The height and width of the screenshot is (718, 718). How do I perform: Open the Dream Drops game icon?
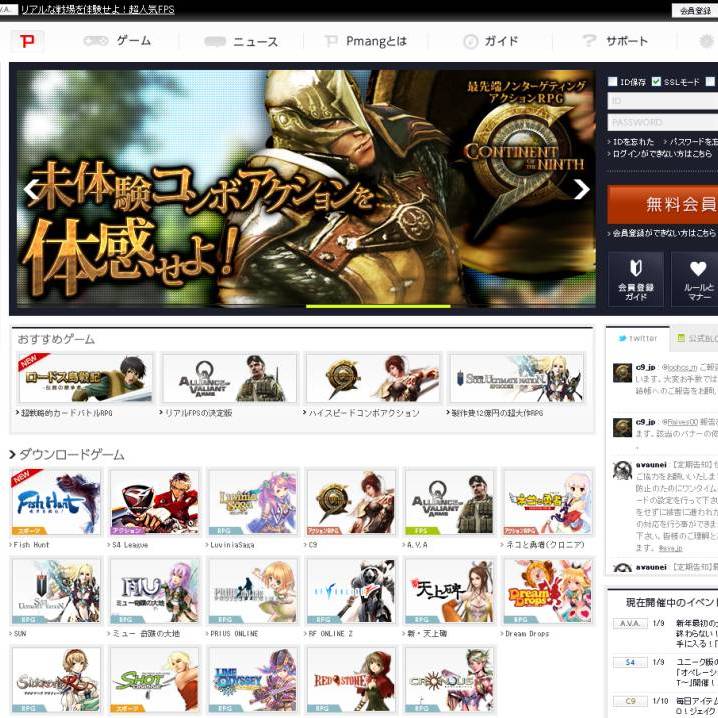(548, 591)
